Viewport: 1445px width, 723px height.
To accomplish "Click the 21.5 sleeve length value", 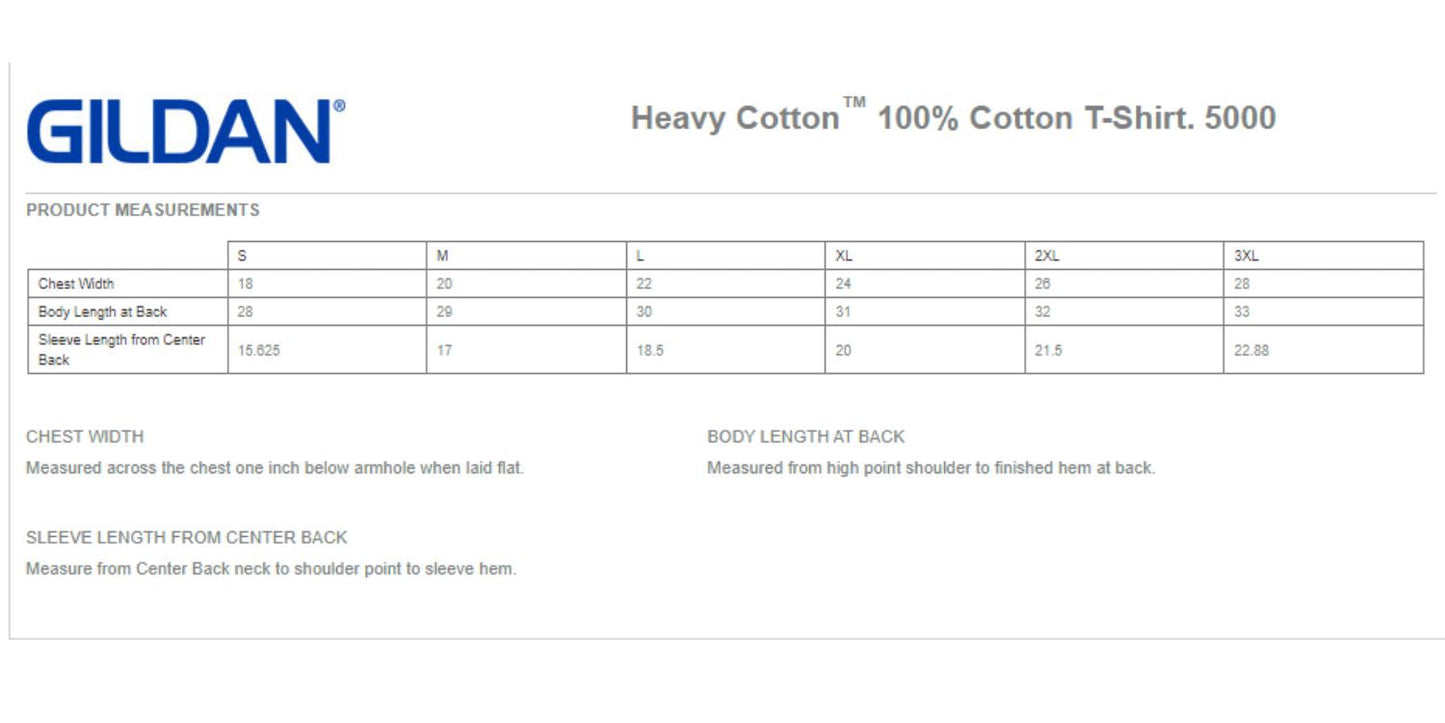I will (x=1048, y=351).
